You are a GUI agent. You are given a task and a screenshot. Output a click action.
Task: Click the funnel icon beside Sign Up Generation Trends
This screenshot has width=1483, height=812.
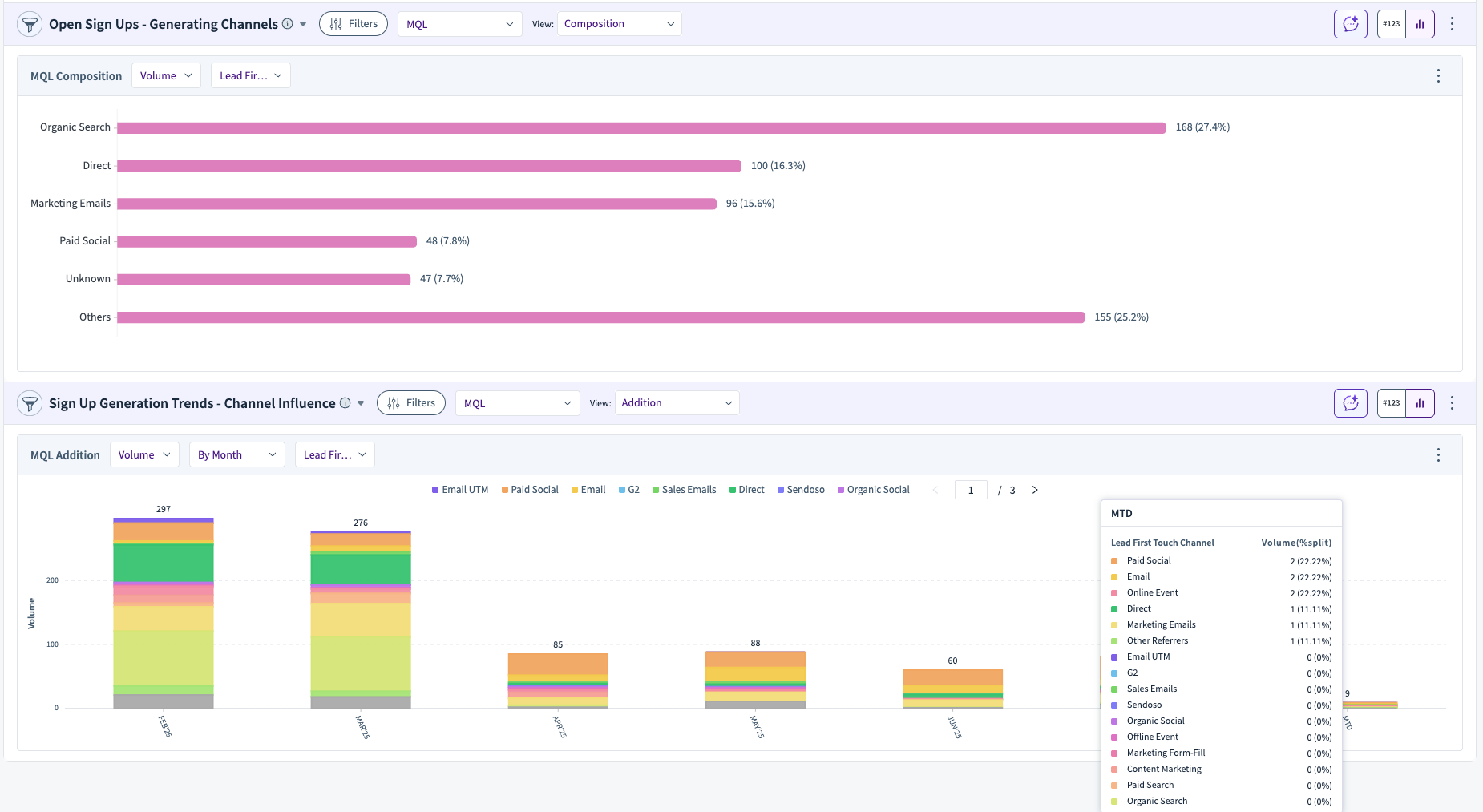30,403
